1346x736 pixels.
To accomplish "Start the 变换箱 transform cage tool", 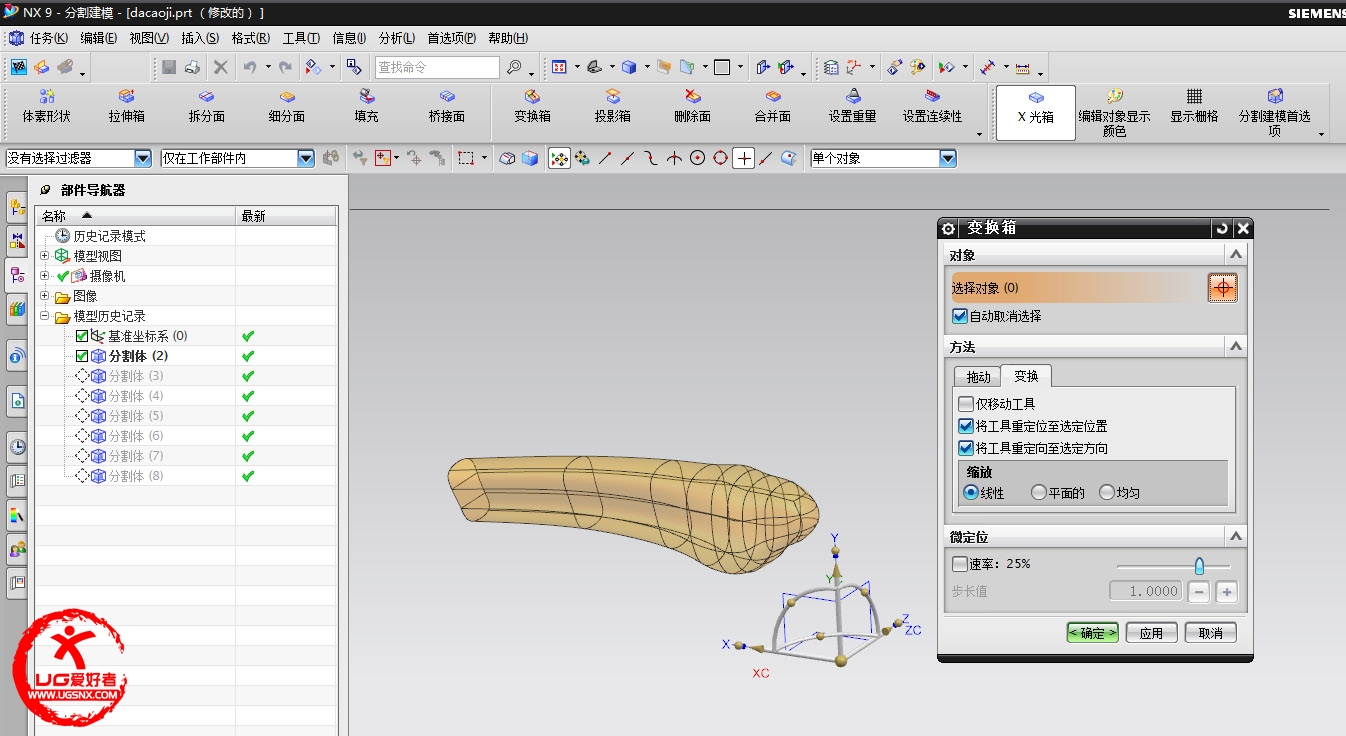I will pos(533,106).
